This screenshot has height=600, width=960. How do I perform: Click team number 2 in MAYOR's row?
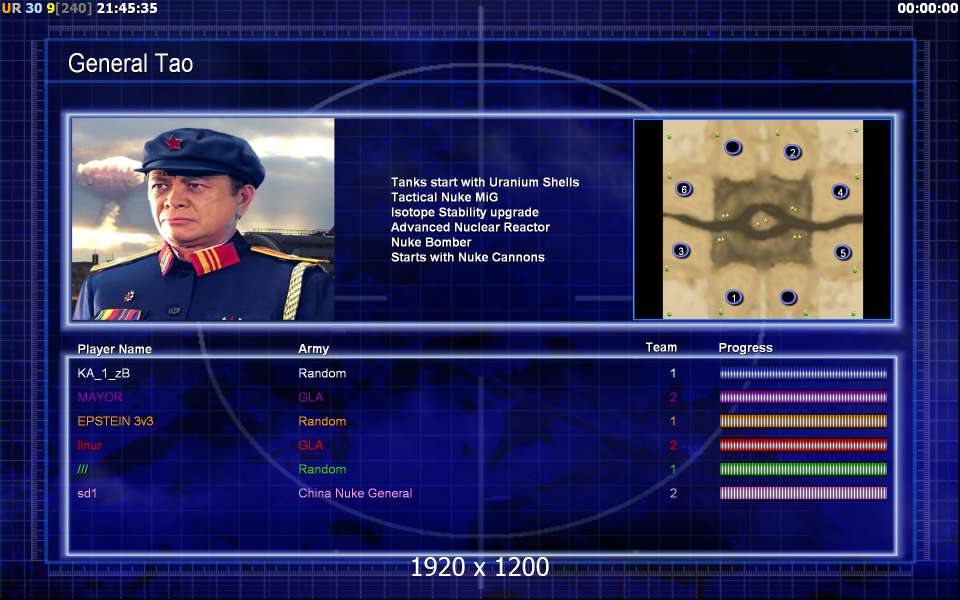(x=673, y=397)
